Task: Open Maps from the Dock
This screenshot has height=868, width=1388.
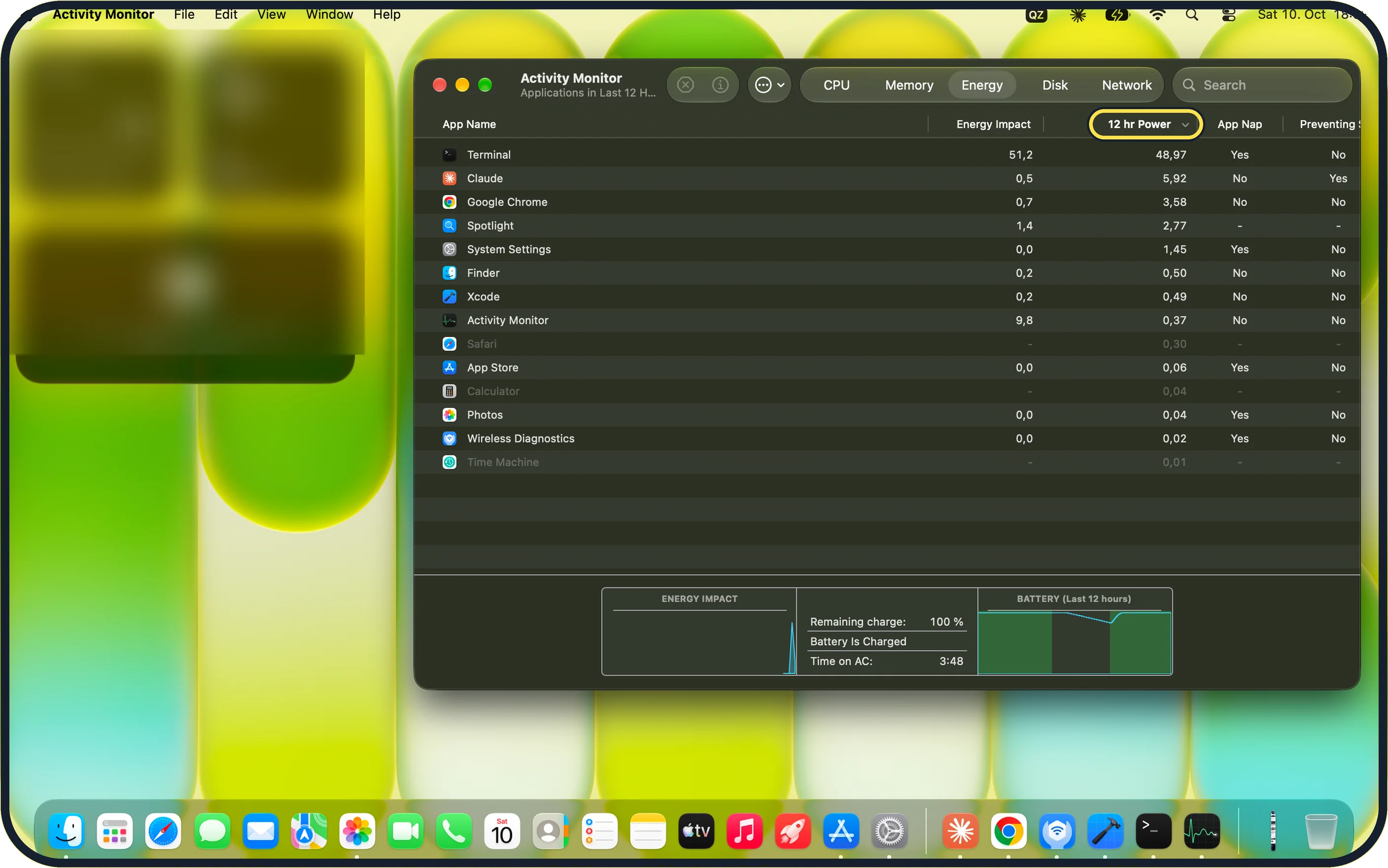Action: coord(309,831)
